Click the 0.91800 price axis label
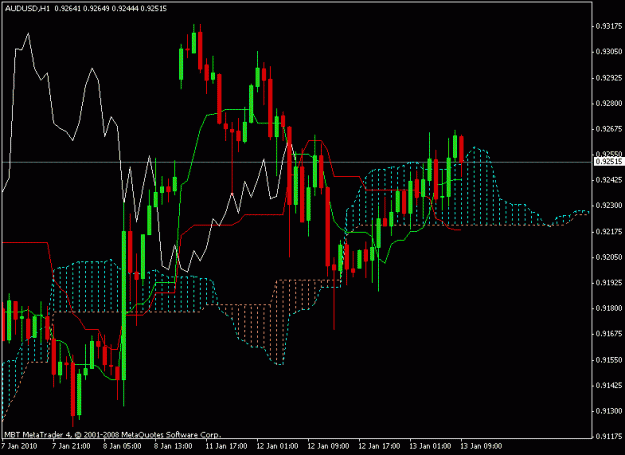The width and height of the screenshot is (625, 455). [609, 308]
